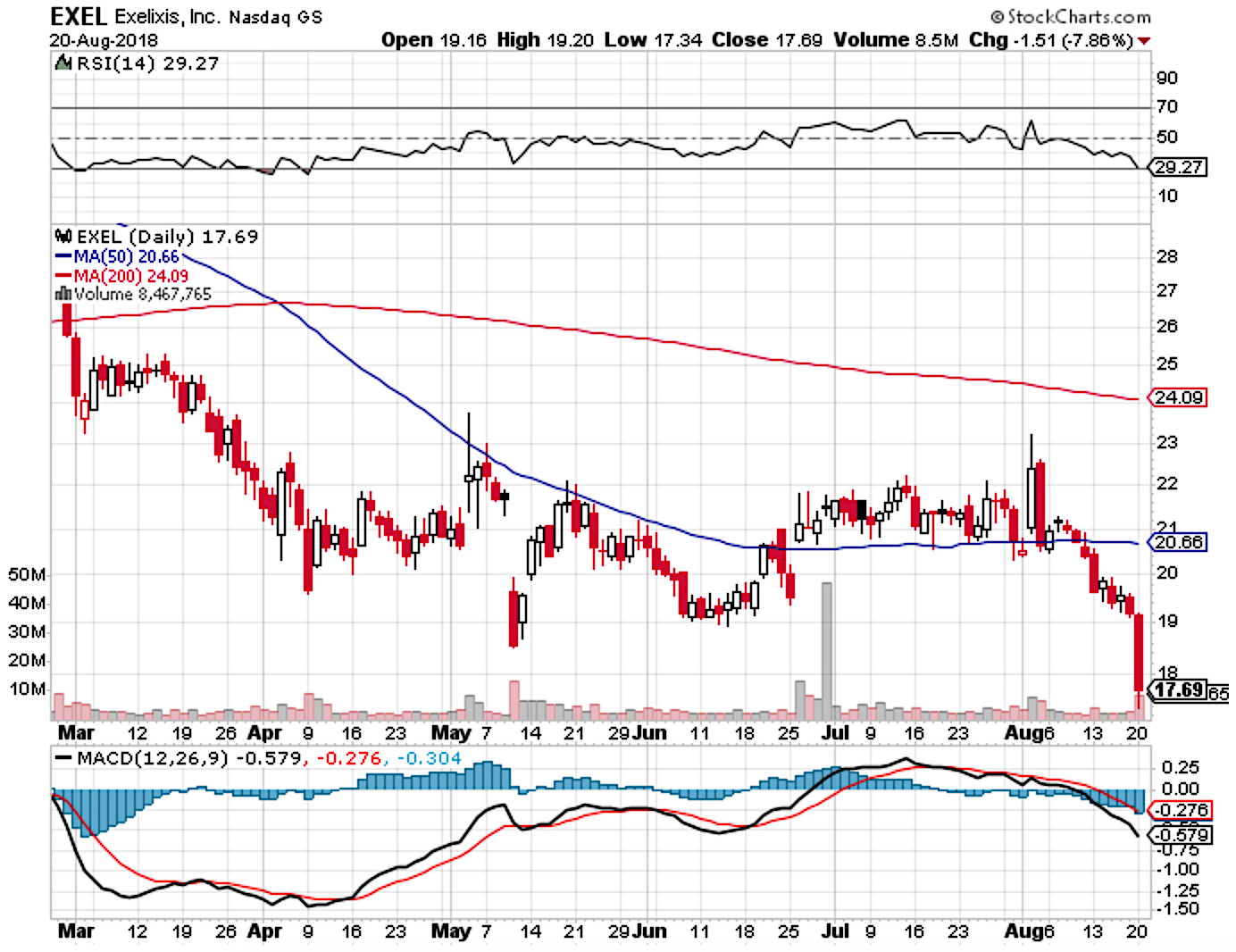Click the Jun label on the MACD panel date axis
Screen dimensions: 1236x952
(x=650, y=931)
